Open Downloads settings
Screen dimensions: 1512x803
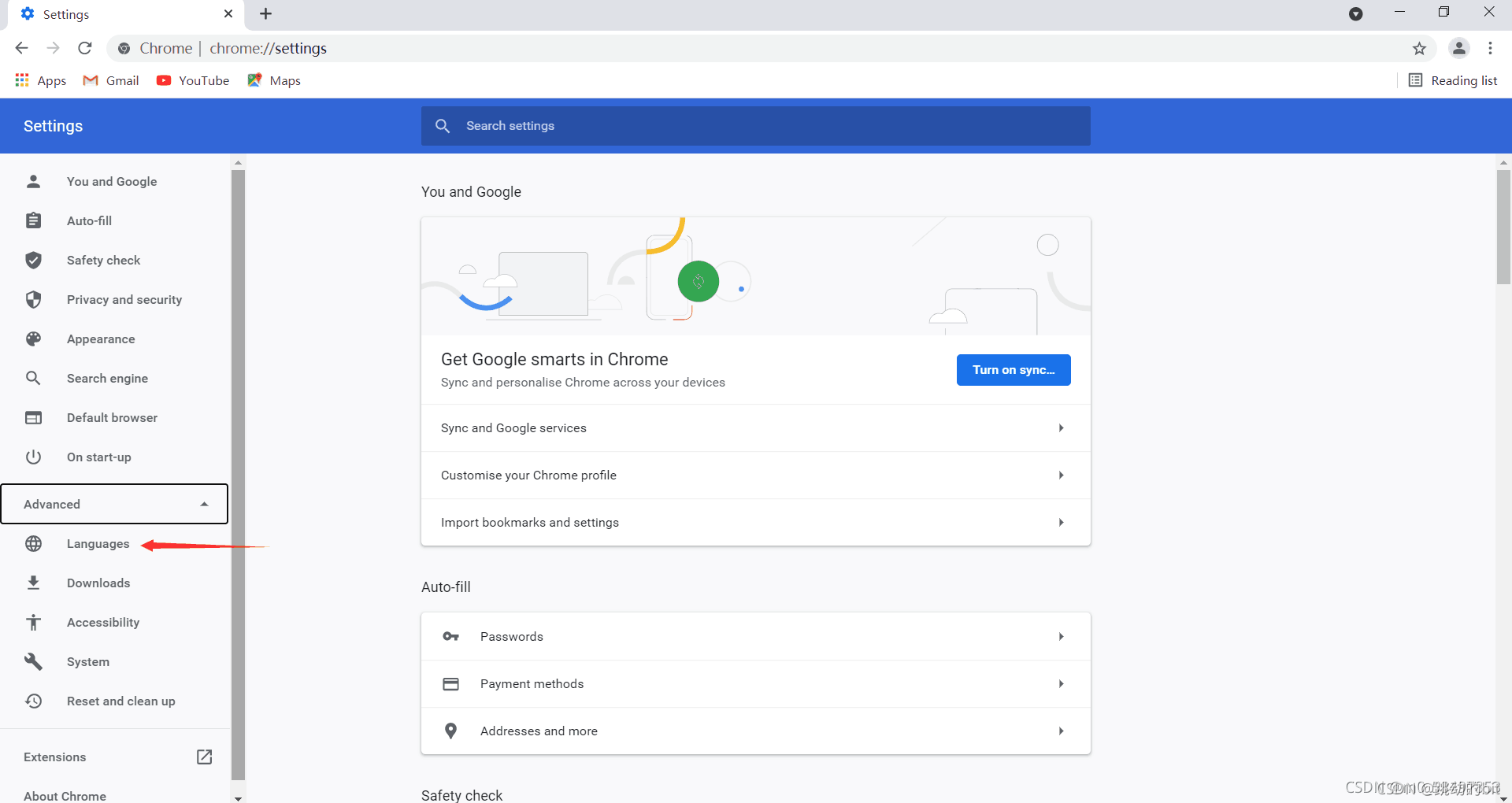click(98, 583)
